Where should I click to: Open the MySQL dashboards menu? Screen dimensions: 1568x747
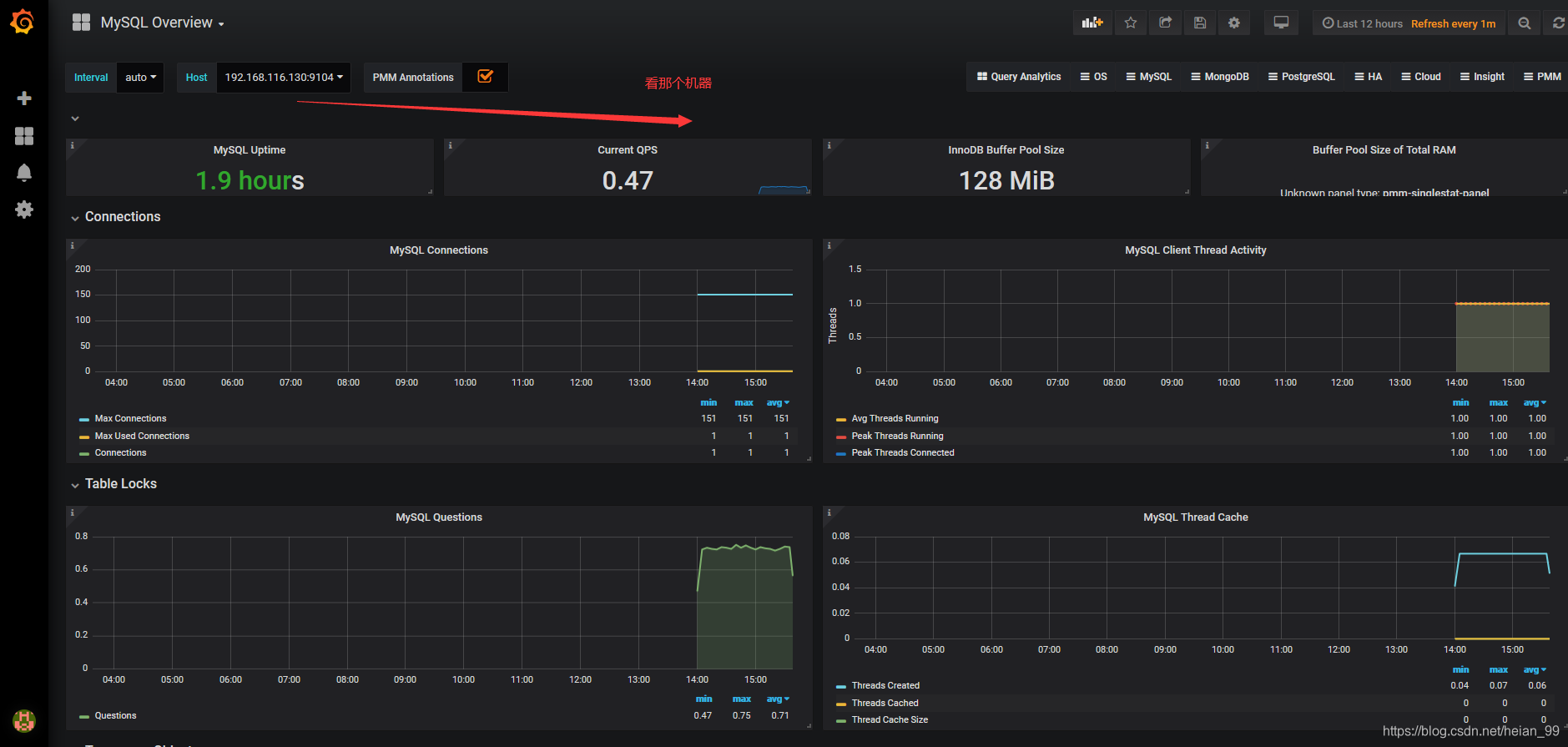1148,76
